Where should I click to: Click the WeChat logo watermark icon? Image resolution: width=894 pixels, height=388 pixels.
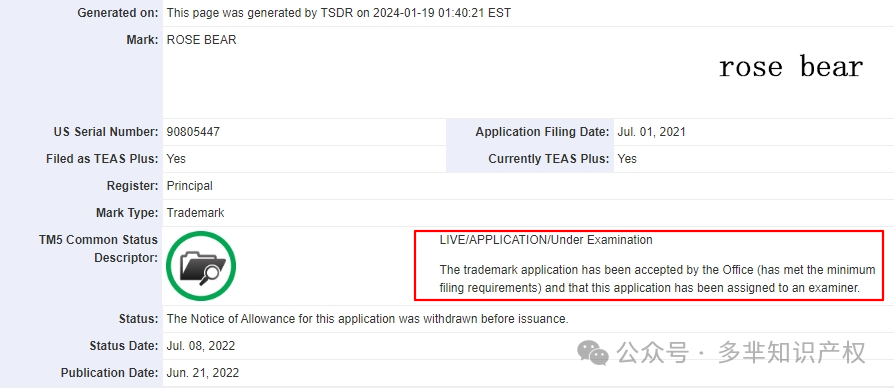click(x=593, y=353)
